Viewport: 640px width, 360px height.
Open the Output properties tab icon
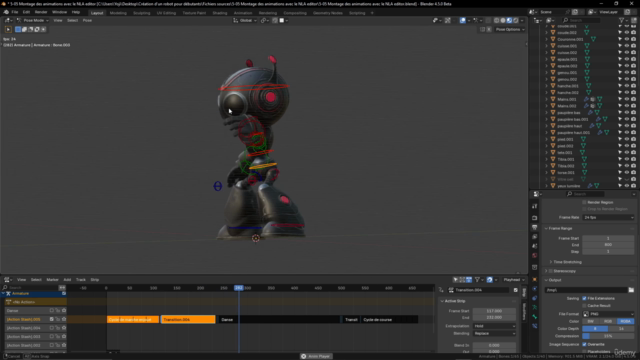pyautogui.click(x=534, y=227)
